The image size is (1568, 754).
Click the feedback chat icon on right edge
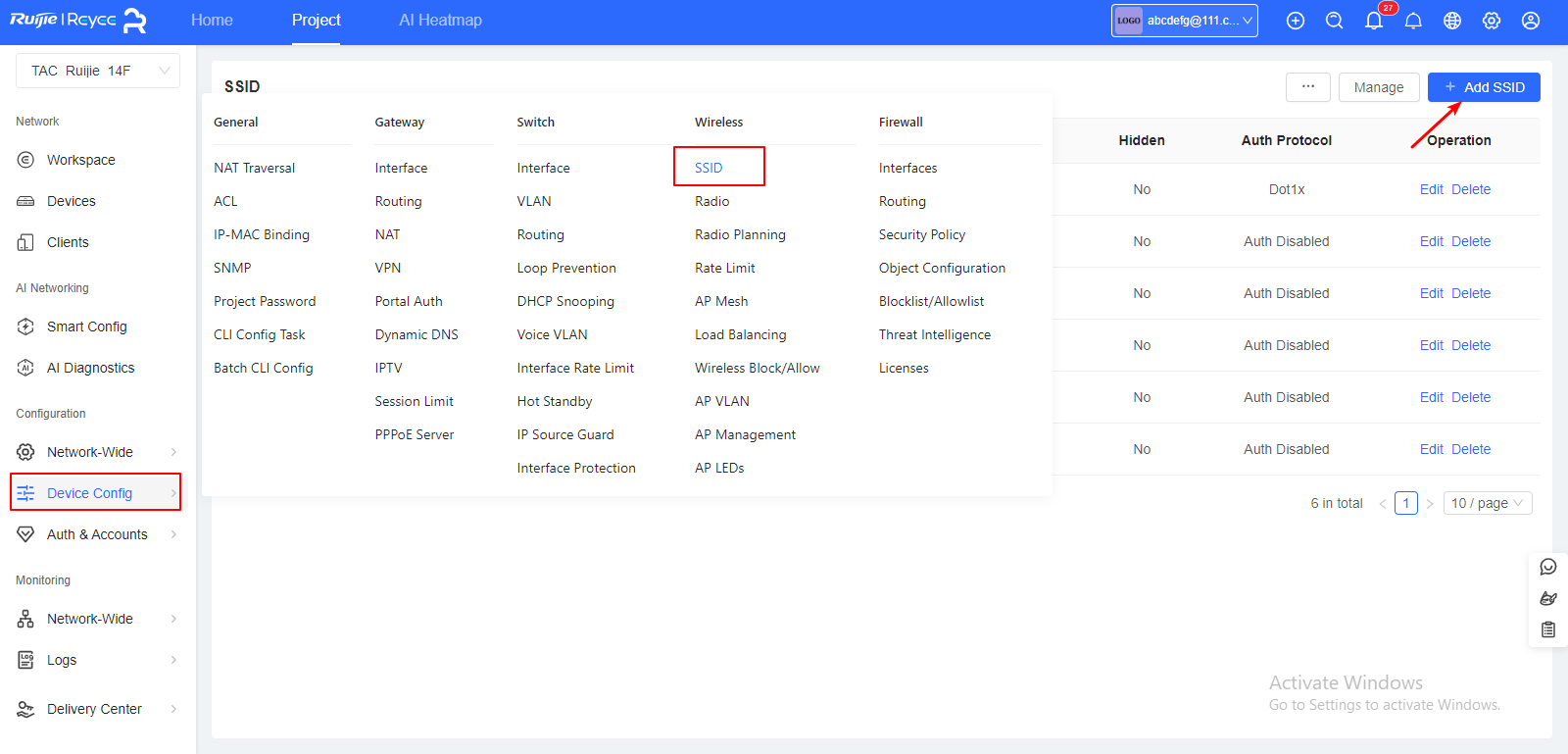point(1548,567)
